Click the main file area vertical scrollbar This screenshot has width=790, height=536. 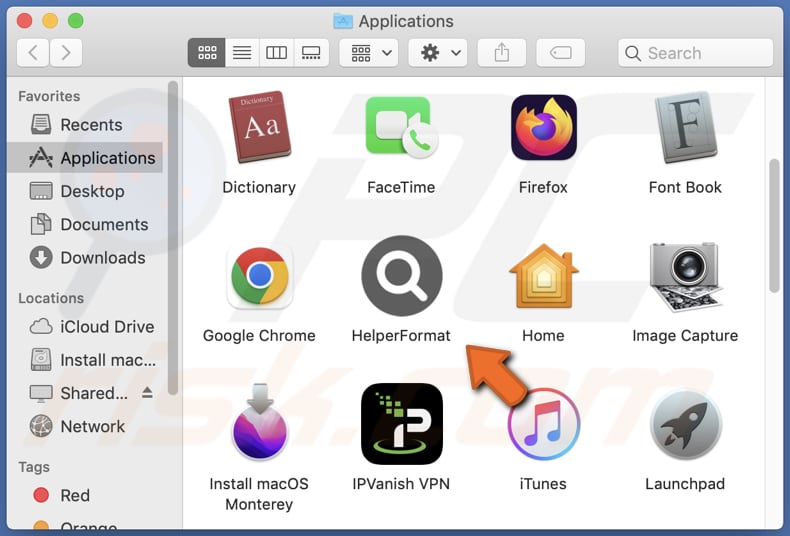click(774, 226)
